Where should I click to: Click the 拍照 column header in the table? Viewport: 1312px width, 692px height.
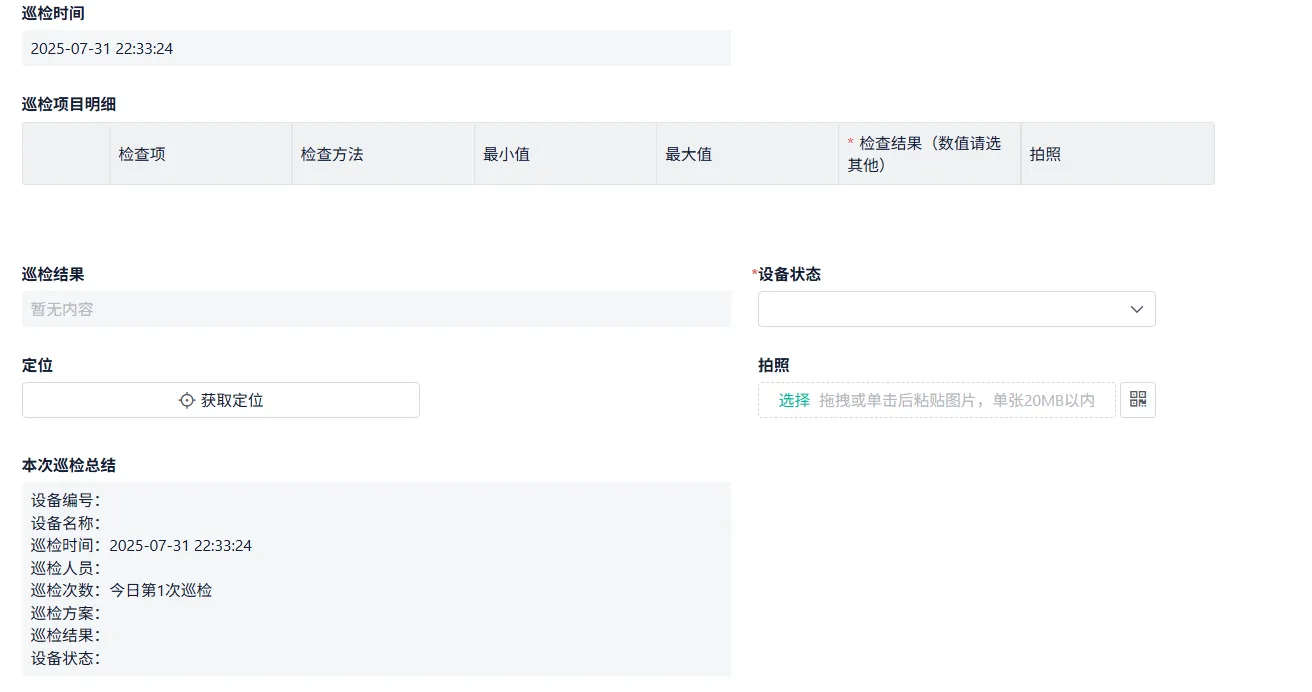1045,153
